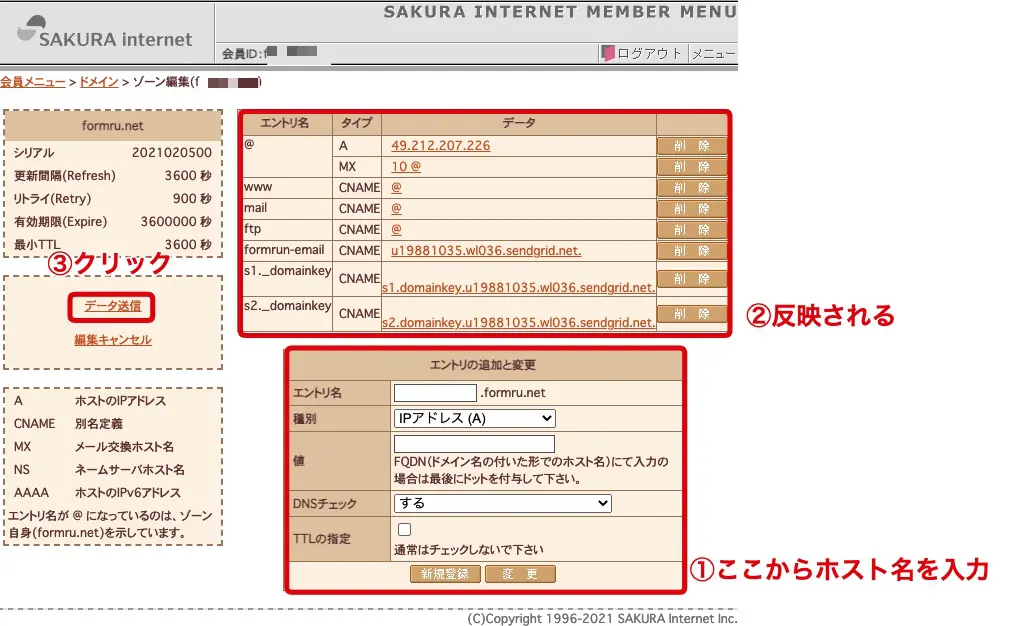Open the ftp CNAME @ value

[x=396, y=229]
